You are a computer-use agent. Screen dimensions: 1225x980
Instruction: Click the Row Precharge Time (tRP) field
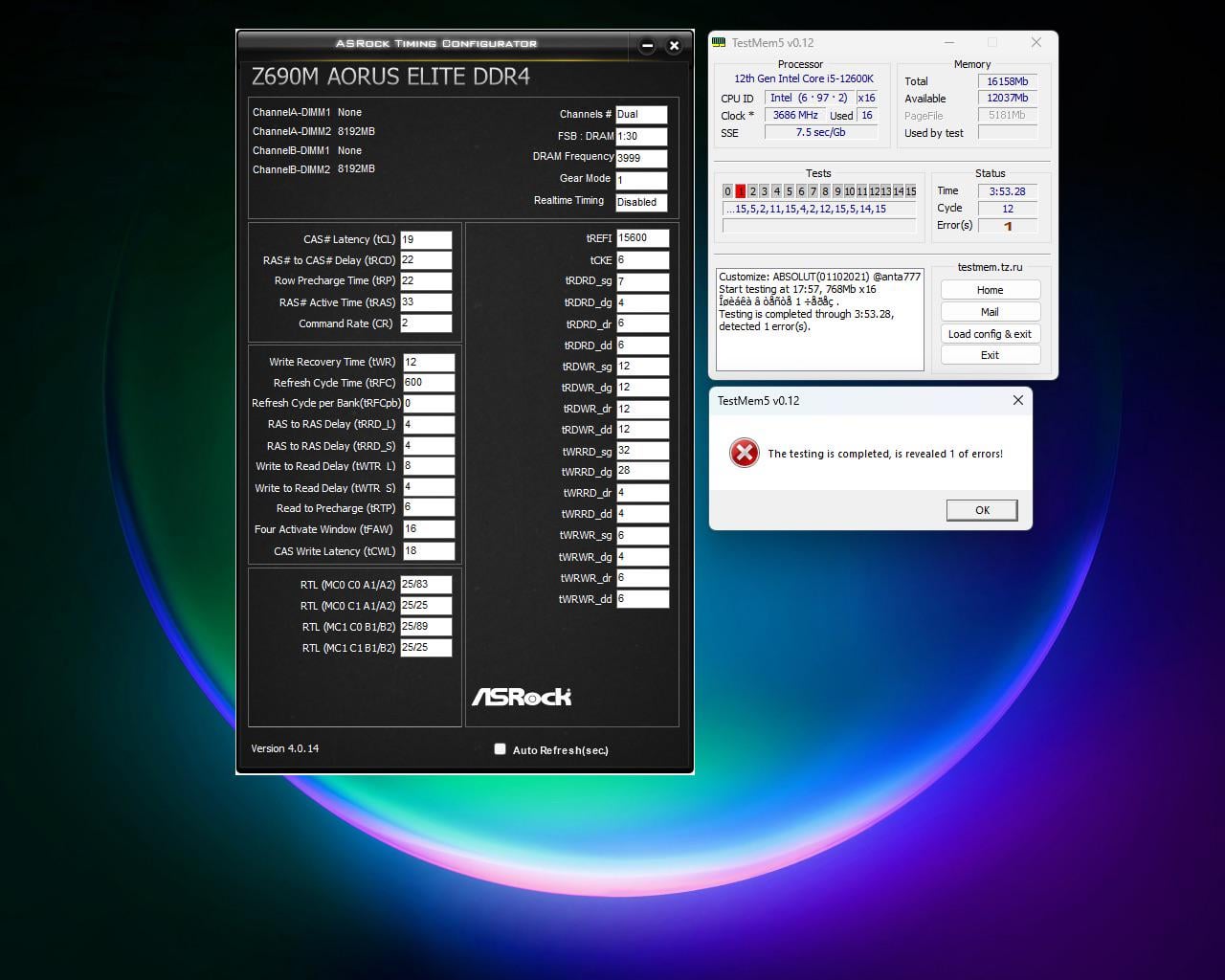[x=426, y=281]
